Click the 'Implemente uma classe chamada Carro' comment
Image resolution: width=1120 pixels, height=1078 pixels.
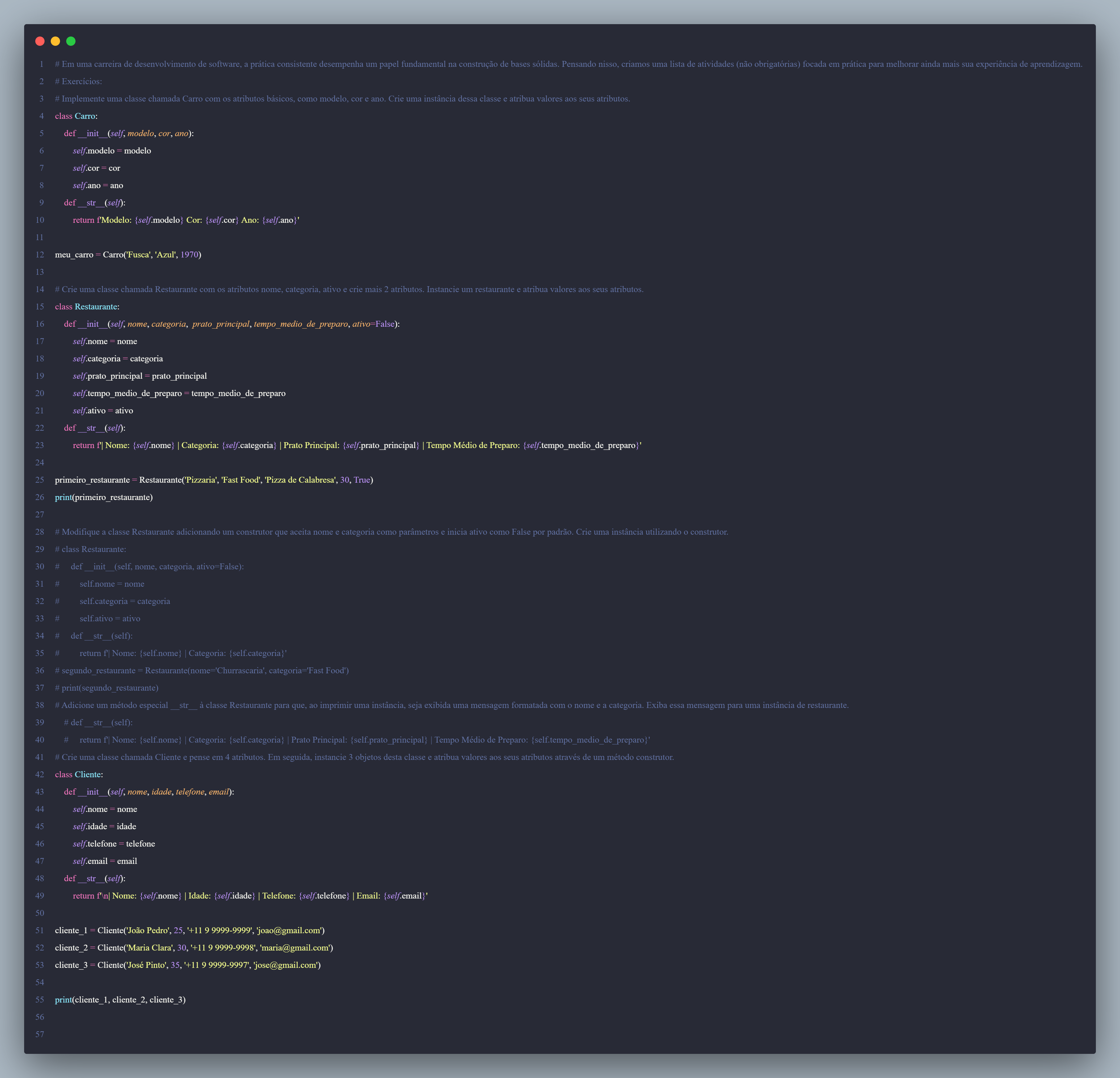[x=342, y=99]
